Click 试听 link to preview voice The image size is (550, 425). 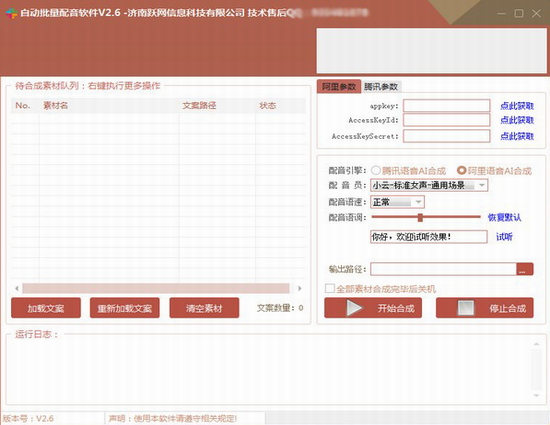point(504,237)
